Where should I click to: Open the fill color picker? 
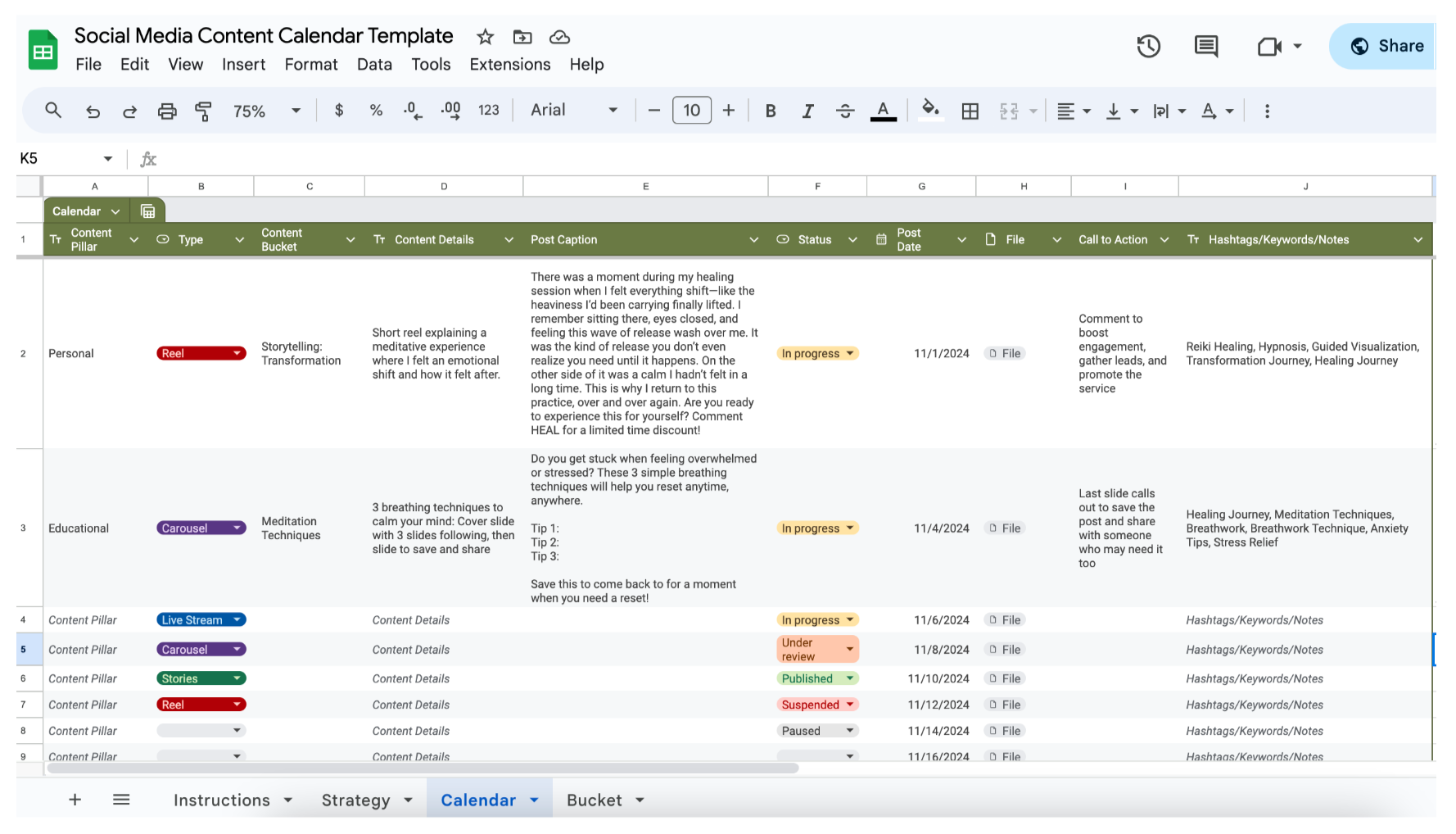click(930, 110)
